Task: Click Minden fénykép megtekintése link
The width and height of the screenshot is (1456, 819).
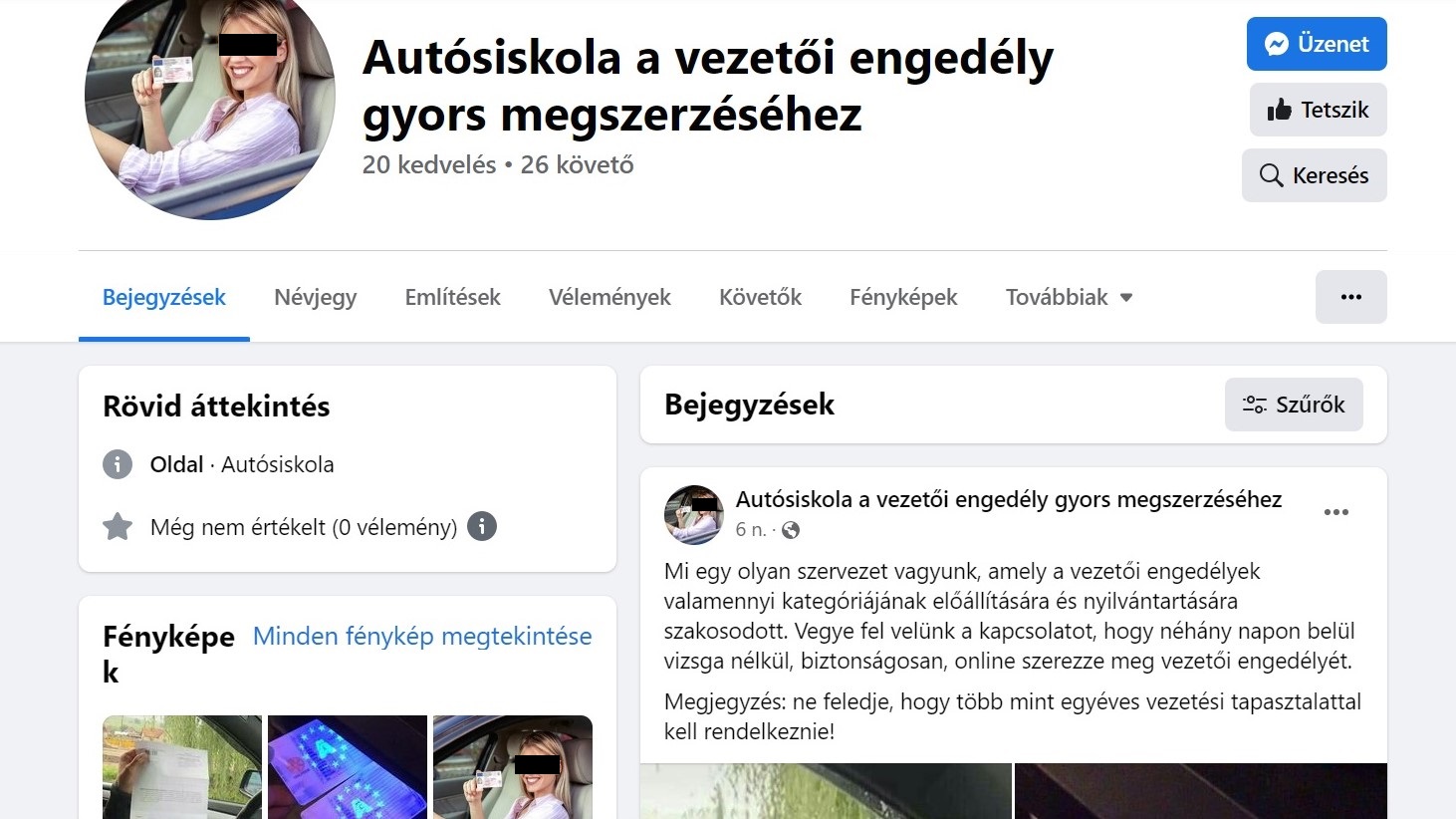Action: click(x=422, y=636)
